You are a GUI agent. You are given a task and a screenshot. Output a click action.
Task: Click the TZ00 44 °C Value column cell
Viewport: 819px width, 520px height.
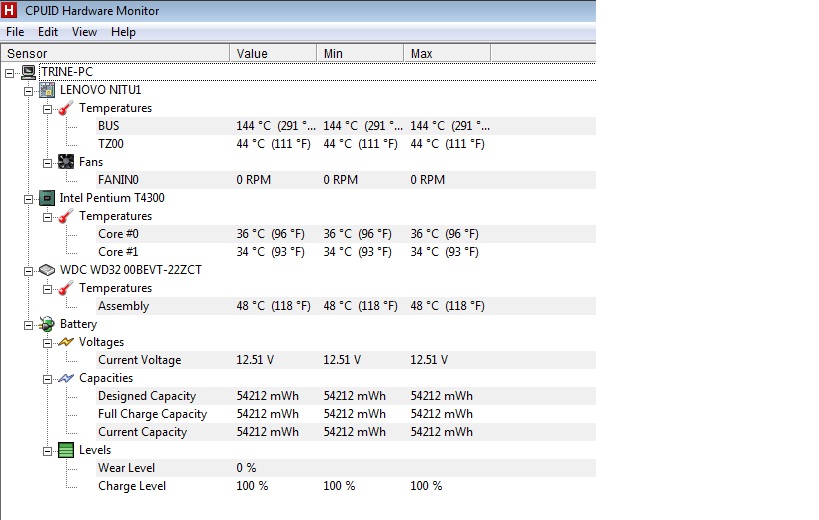(x=274, y=144)
